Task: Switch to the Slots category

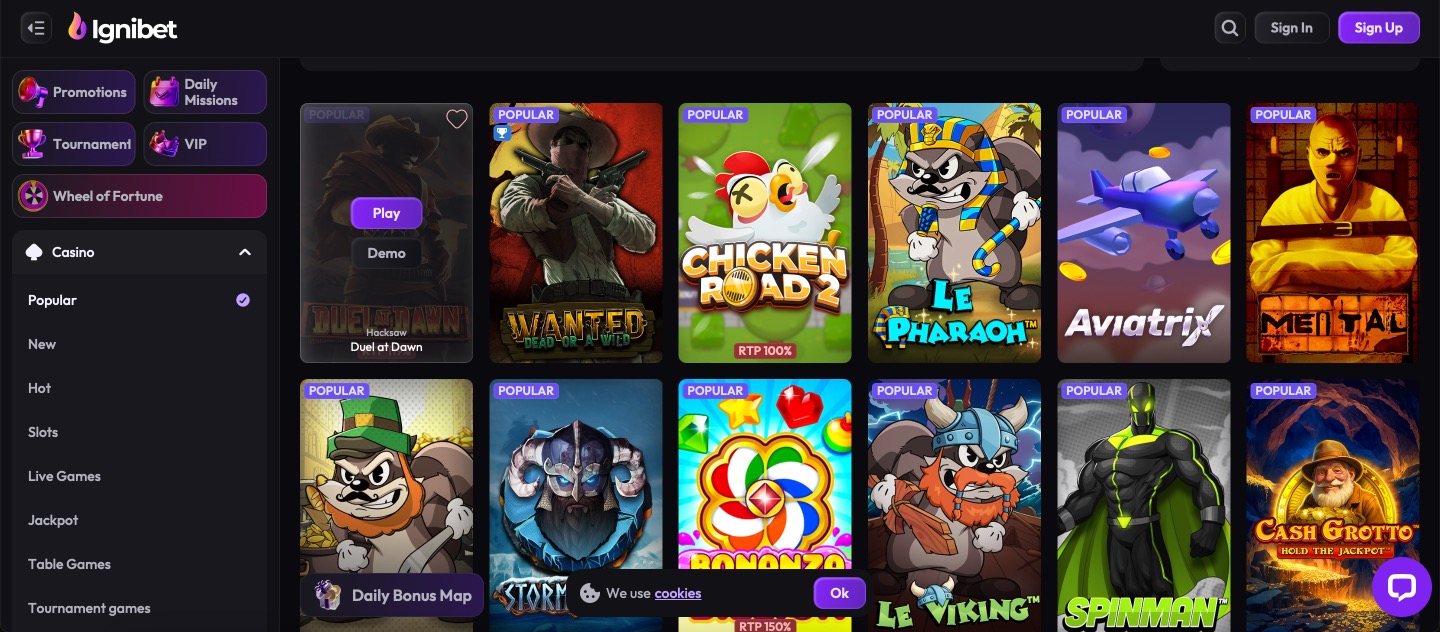Action: 43,432
